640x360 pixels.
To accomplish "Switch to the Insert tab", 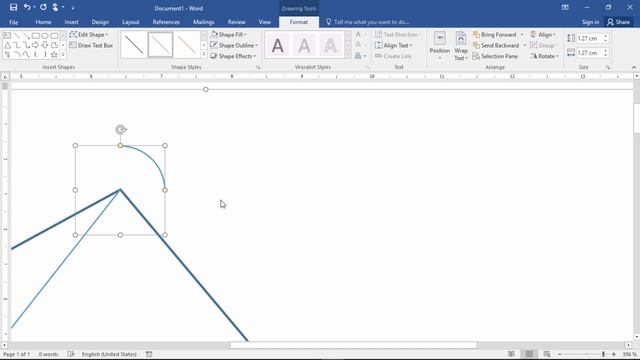I will click(x=71, y=22).
